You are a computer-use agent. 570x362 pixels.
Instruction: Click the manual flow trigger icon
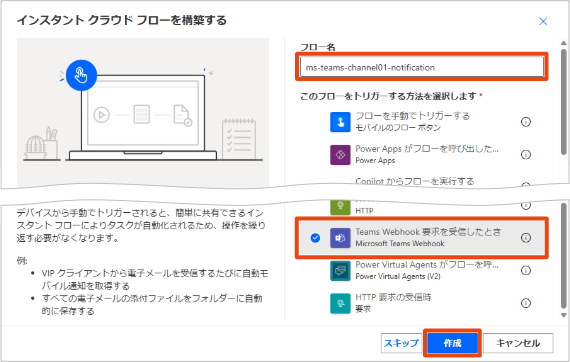340,122
